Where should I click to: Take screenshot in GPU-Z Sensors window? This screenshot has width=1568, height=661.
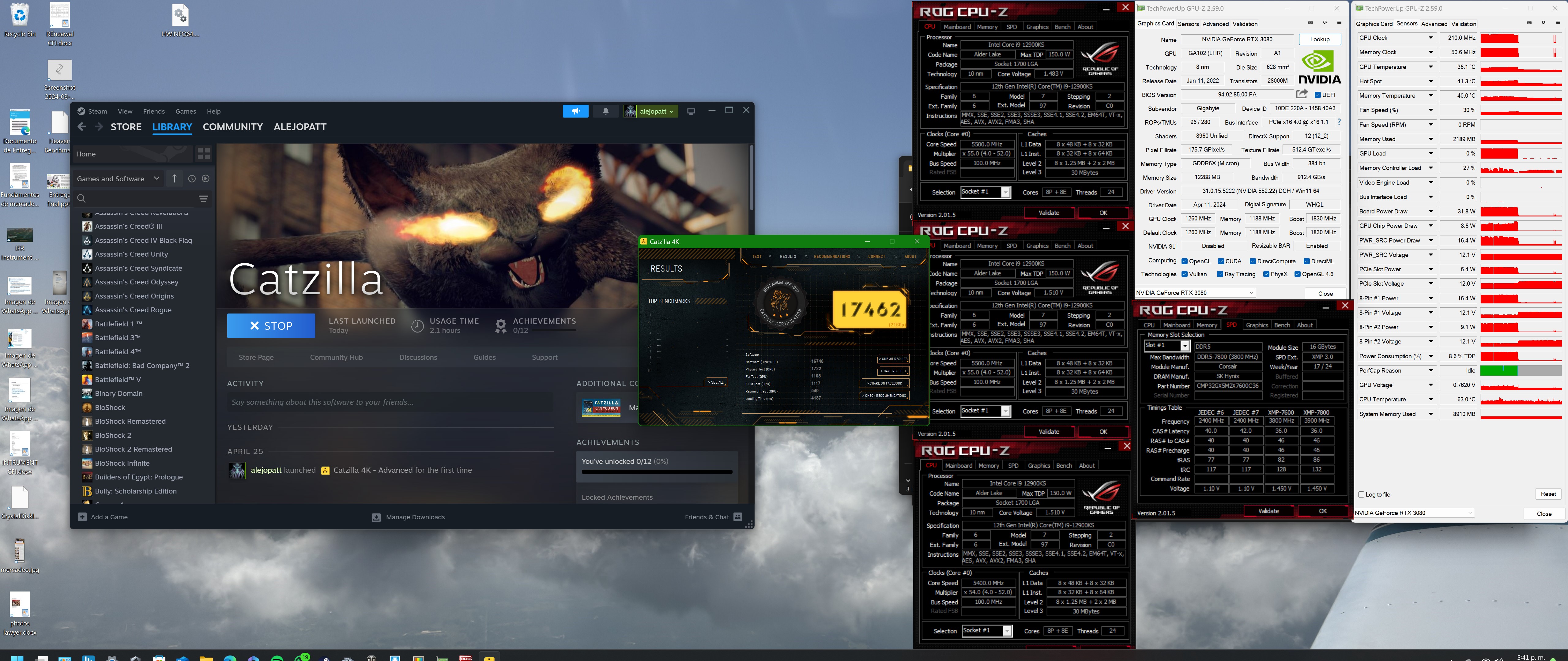1529,23
